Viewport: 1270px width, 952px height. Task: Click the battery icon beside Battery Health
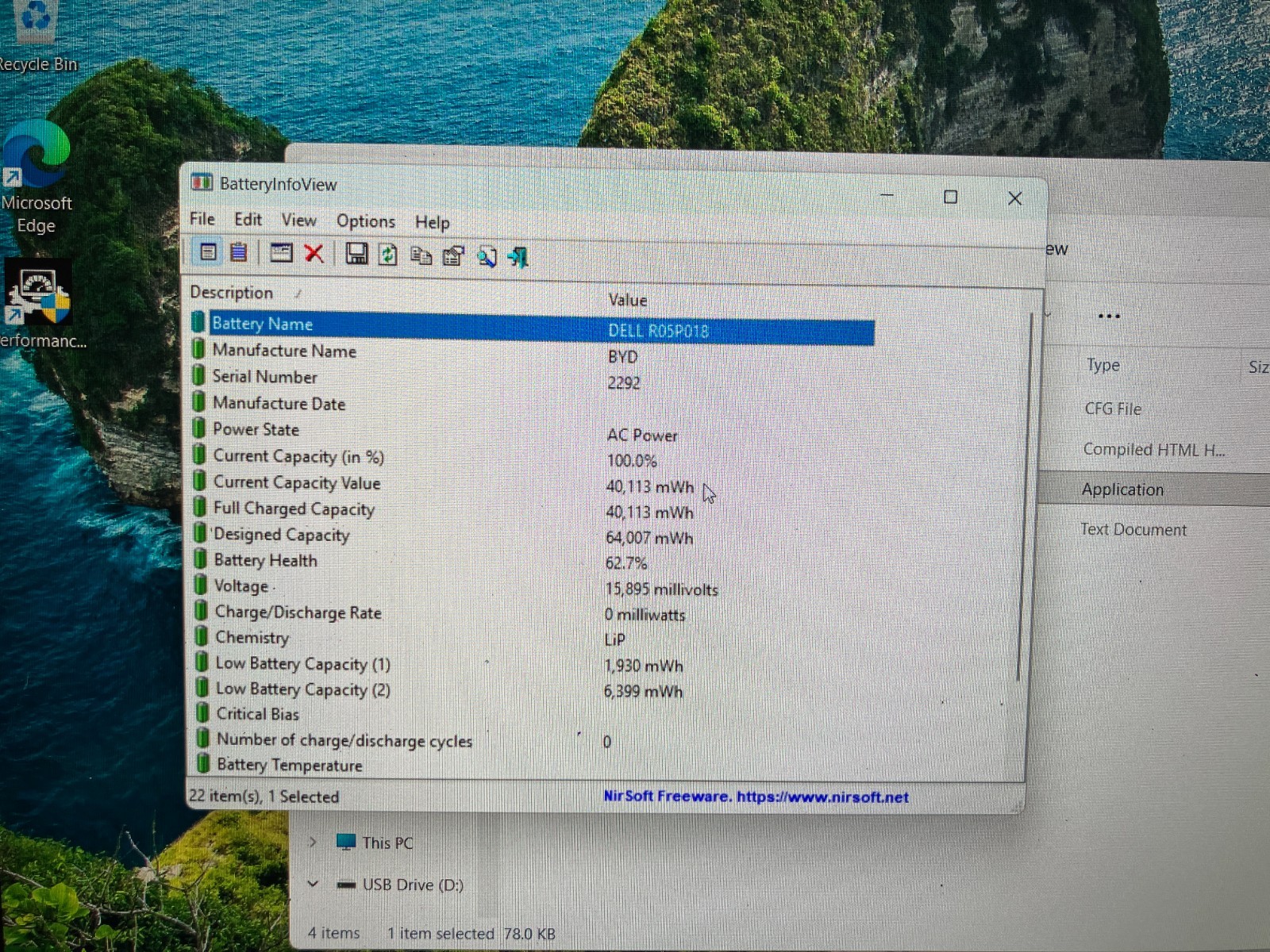[201, 559]
